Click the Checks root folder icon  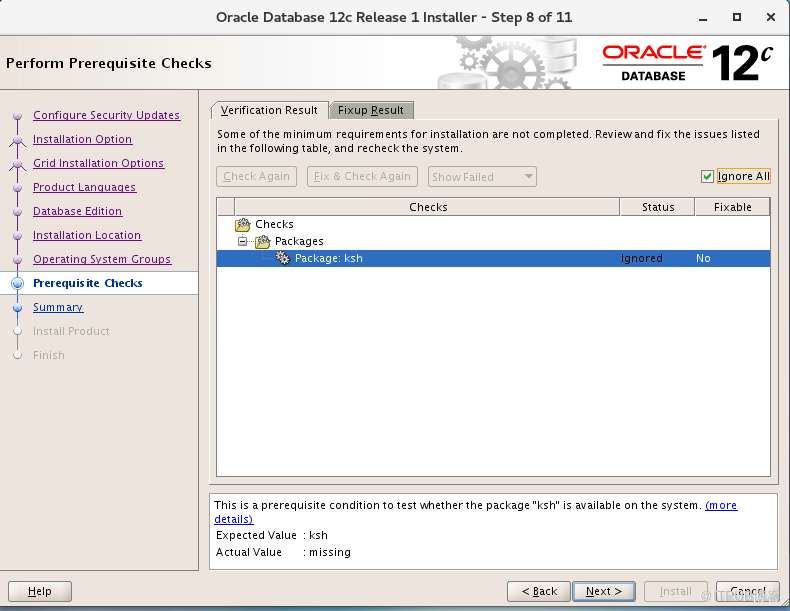click(242, 224)
